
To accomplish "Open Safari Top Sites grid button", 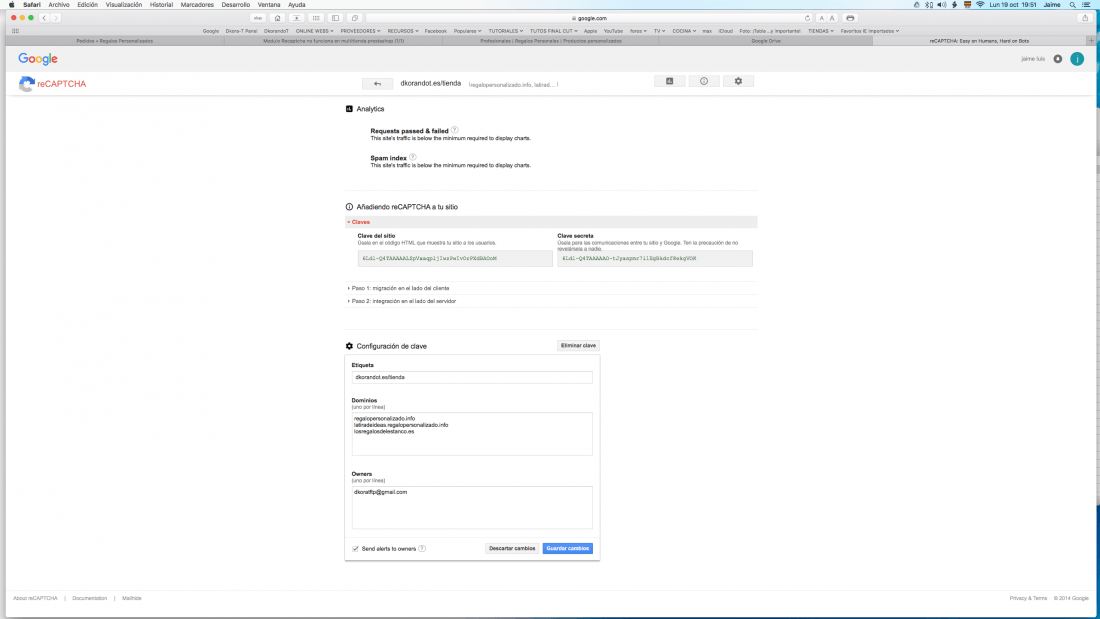I will tap(316, 18).
